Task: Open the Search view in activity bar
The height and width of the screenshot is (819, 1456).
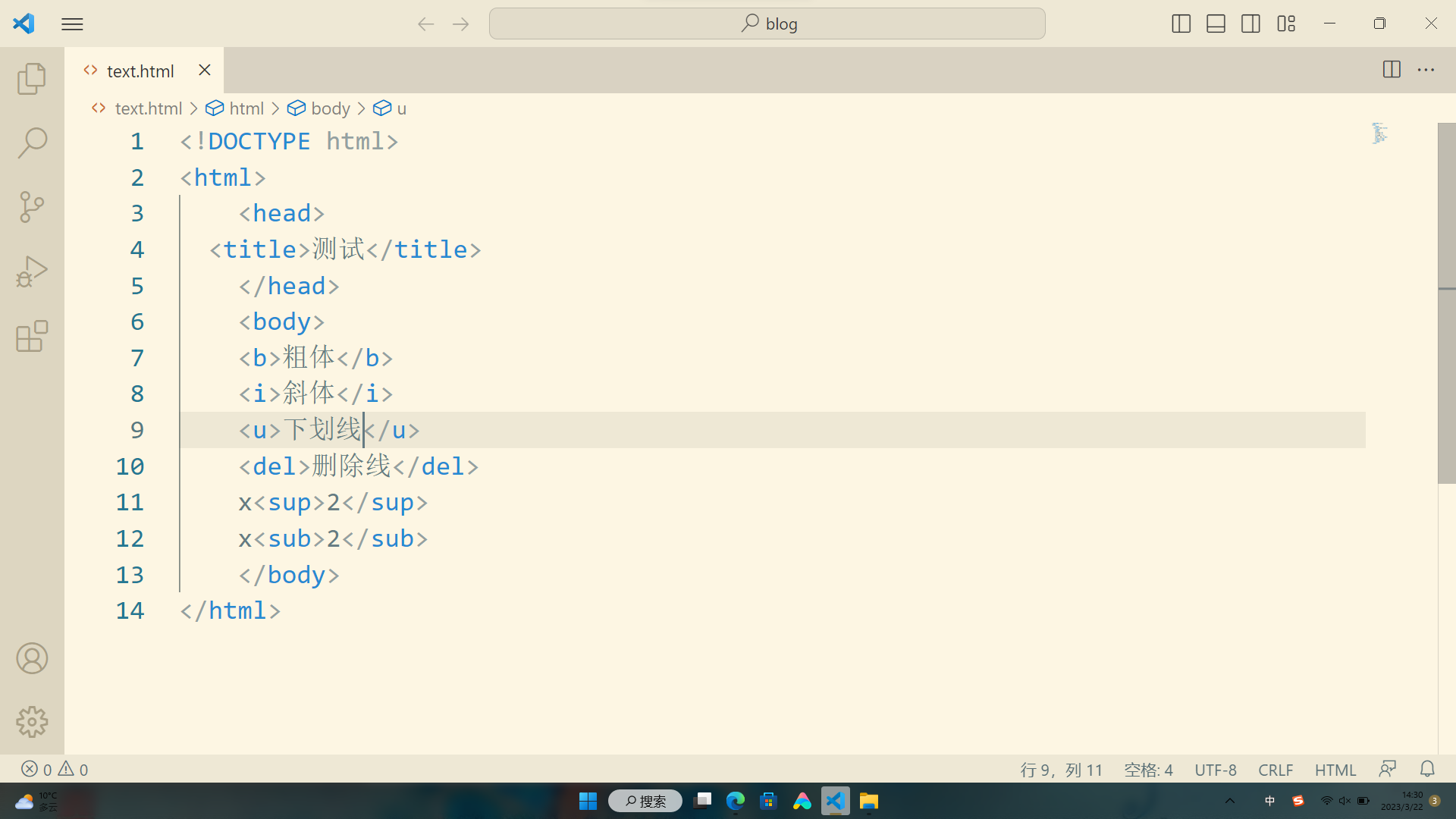Action: (32, 143)
